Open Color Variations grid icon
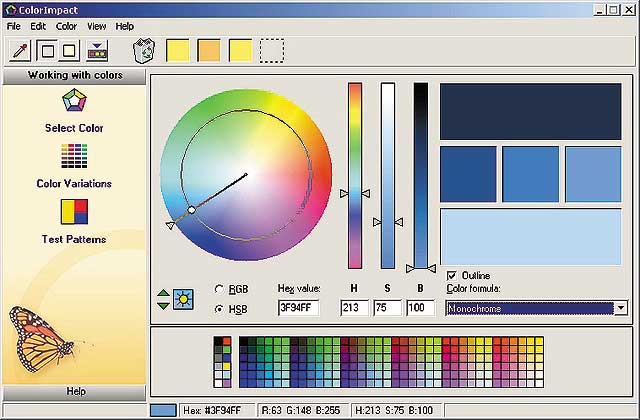This screenshot has width=640, height=420. click(x=74, y=156)
